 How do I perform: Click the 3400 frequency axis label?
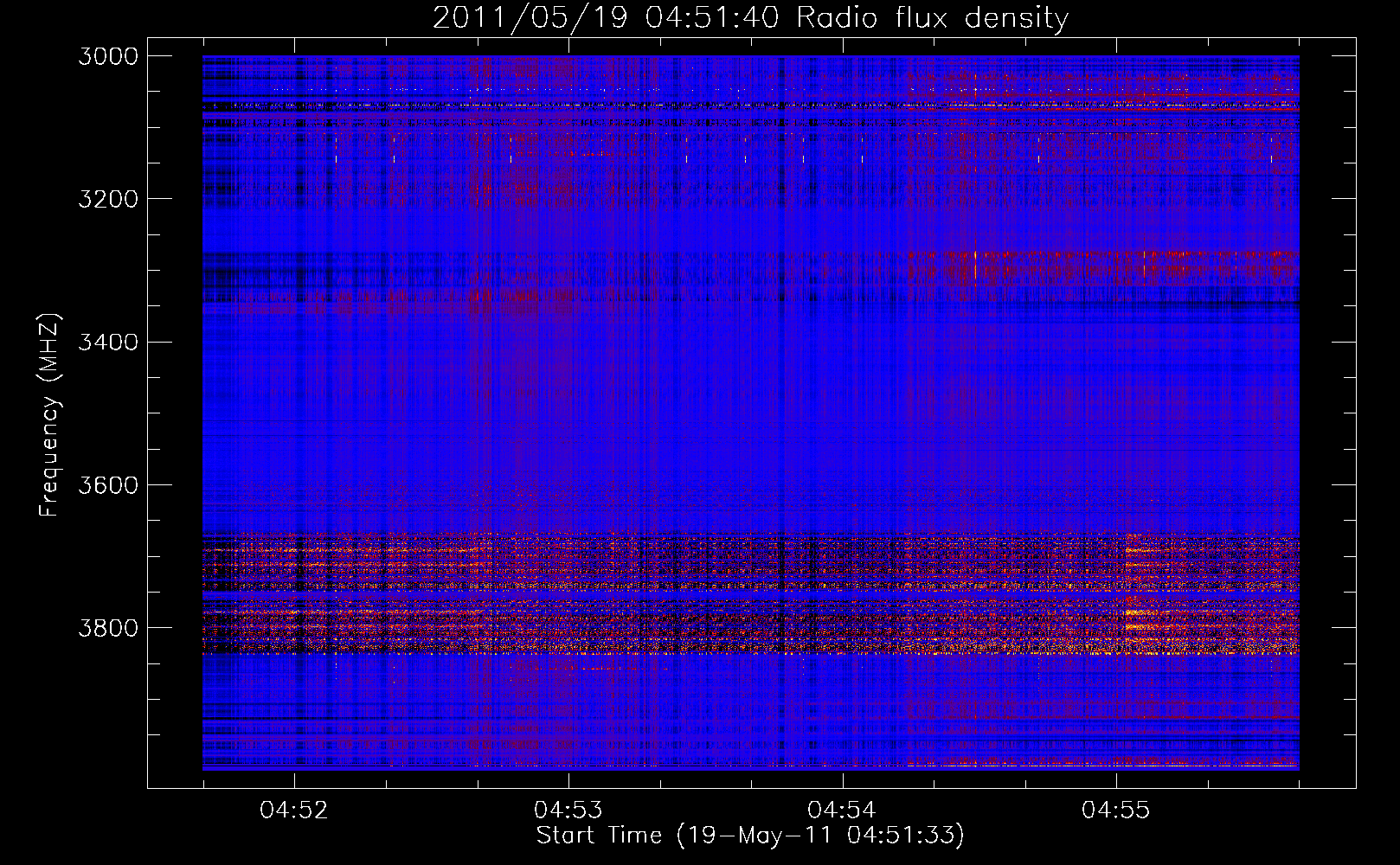point(108,343)
